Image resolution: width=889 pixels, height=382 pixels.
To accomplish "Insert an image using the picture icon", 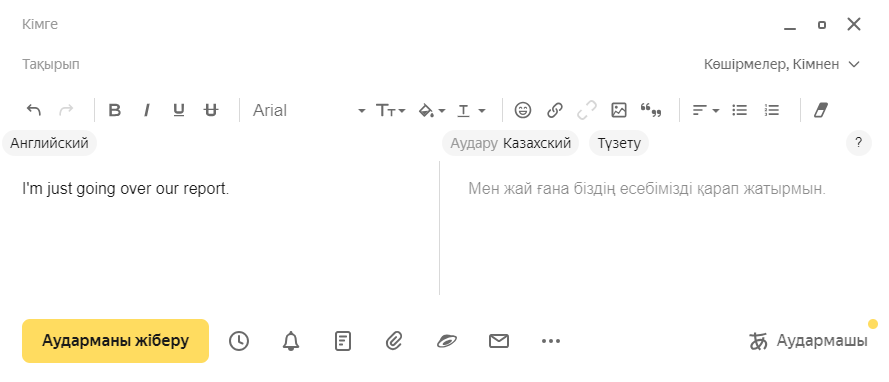I will 619,110.
